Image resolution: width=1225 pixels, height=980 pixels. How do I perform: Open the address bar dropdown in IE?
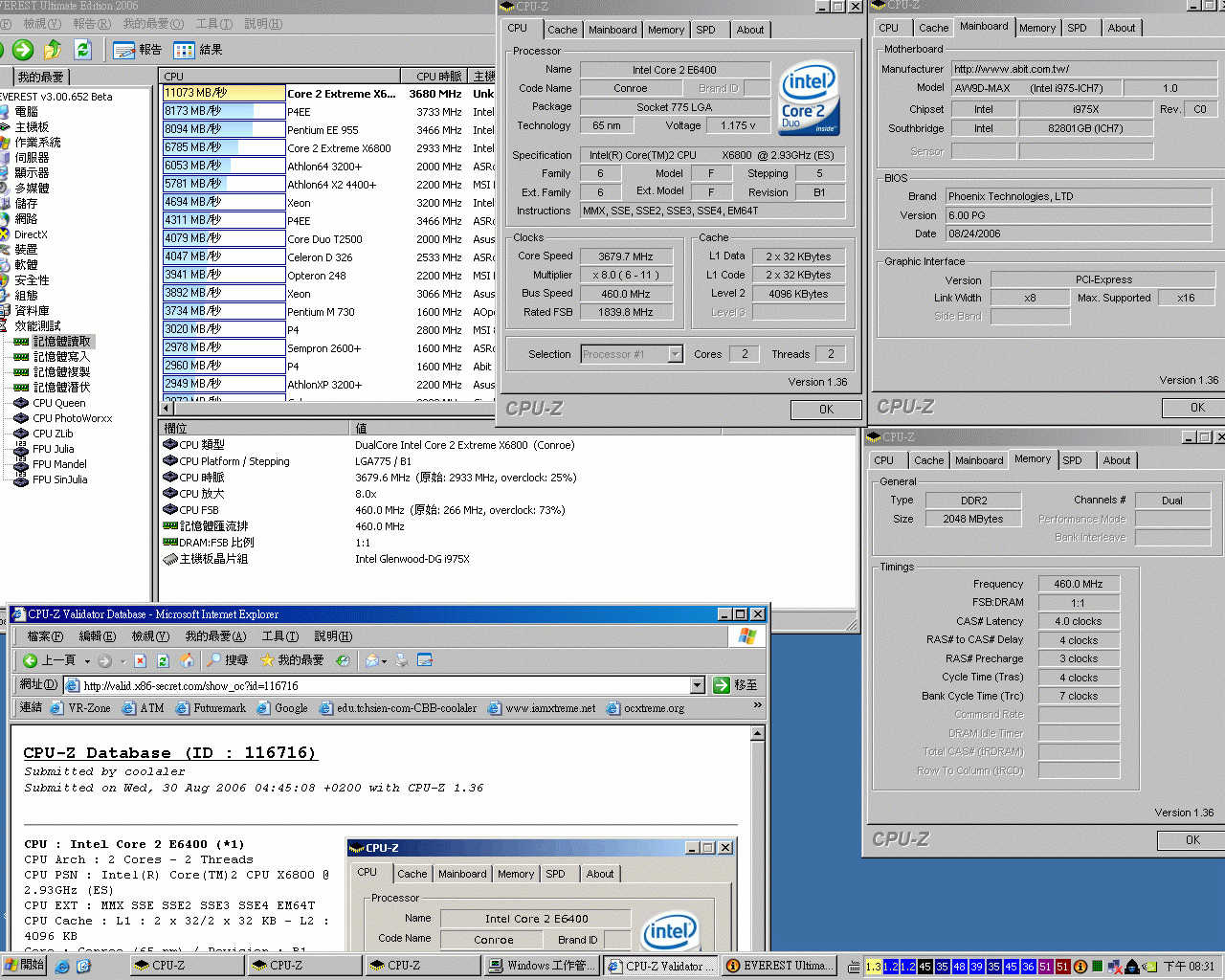[x=698, y=685]
